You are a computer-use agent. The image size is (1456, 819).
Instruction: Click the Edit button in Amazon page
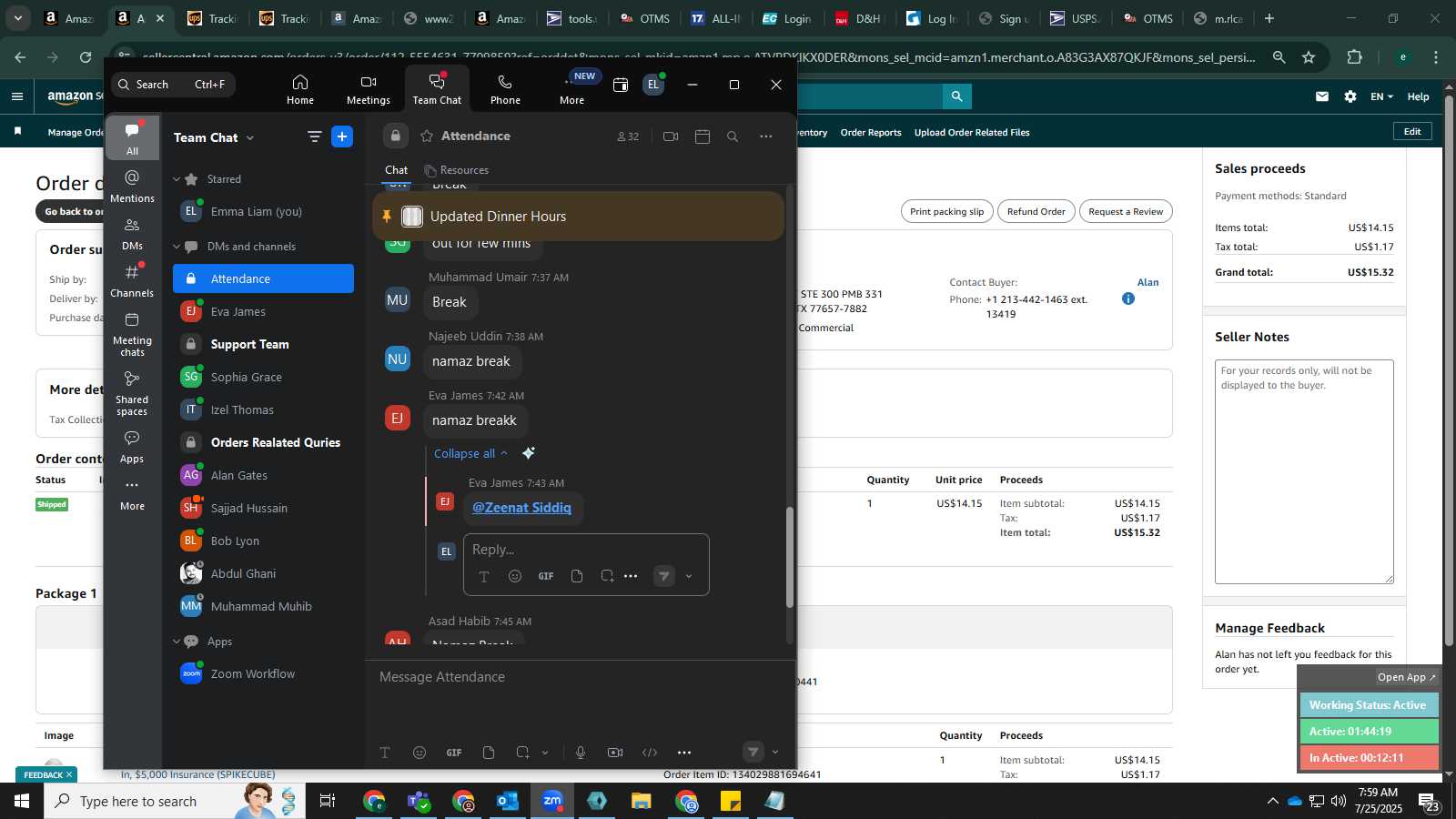click(x=1412, y=131)
